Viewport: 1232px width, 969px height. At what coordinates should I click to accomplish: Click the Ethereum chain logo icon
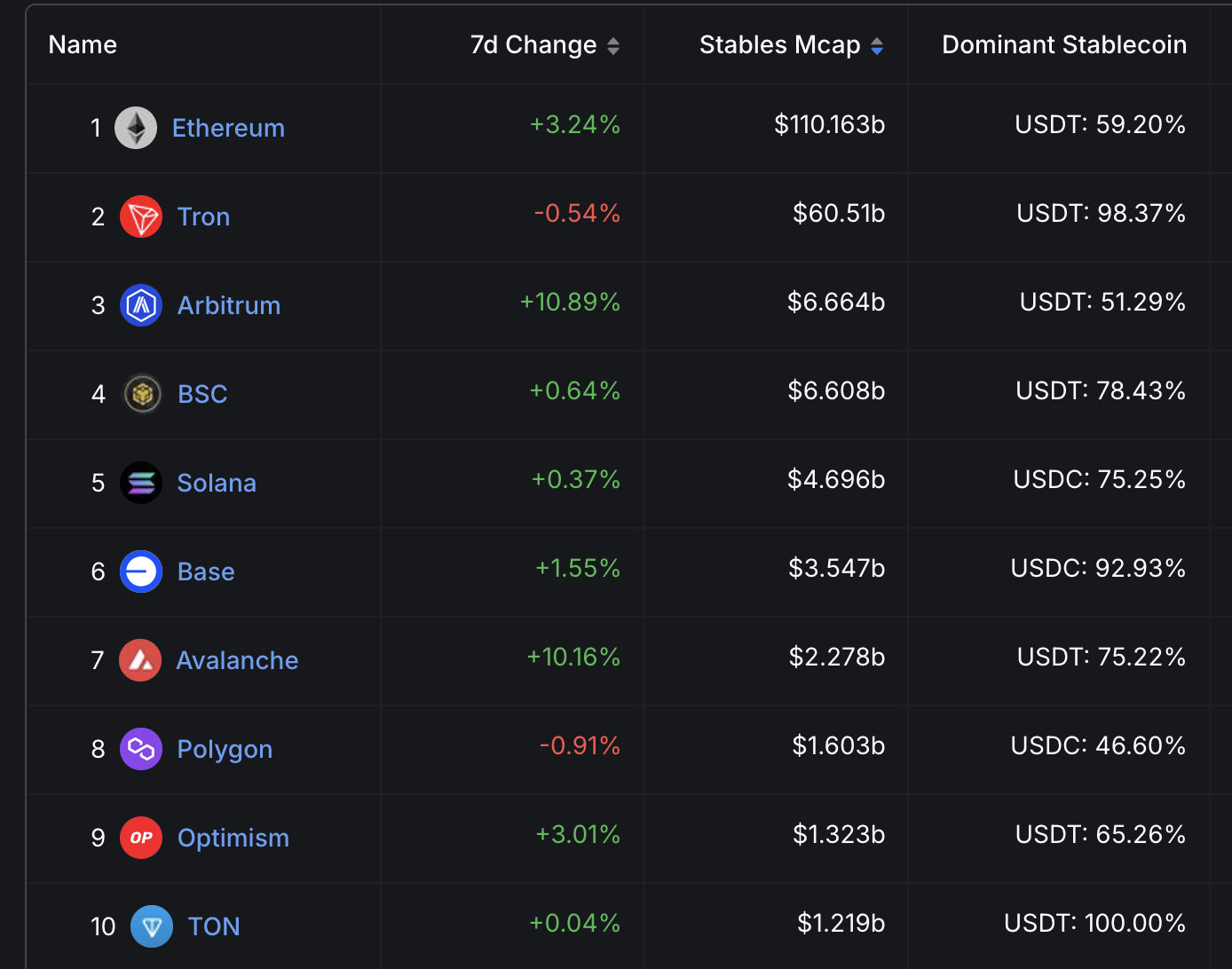(x=136, y=128)
